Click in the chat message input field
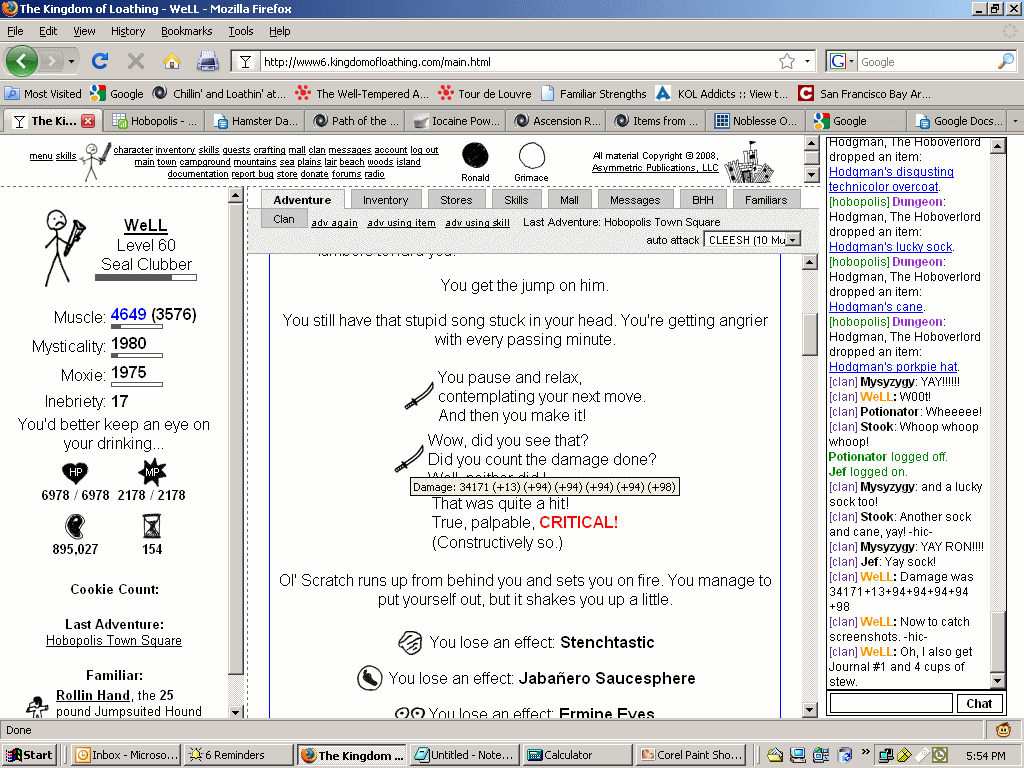 pos(891,703)
